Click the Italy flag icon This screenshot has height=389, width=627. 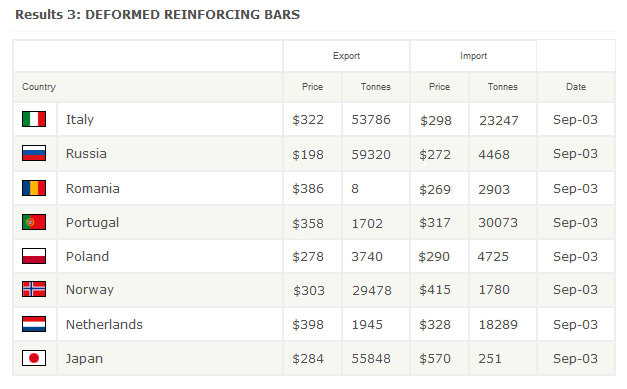tap(34, 119)
